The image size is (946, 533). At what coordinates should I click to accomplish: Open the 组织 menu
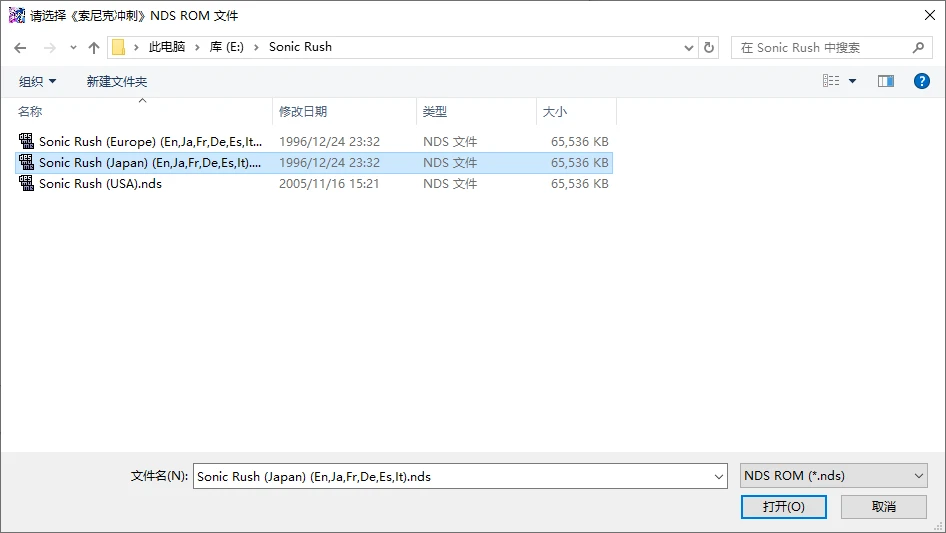tap(37, 81)
